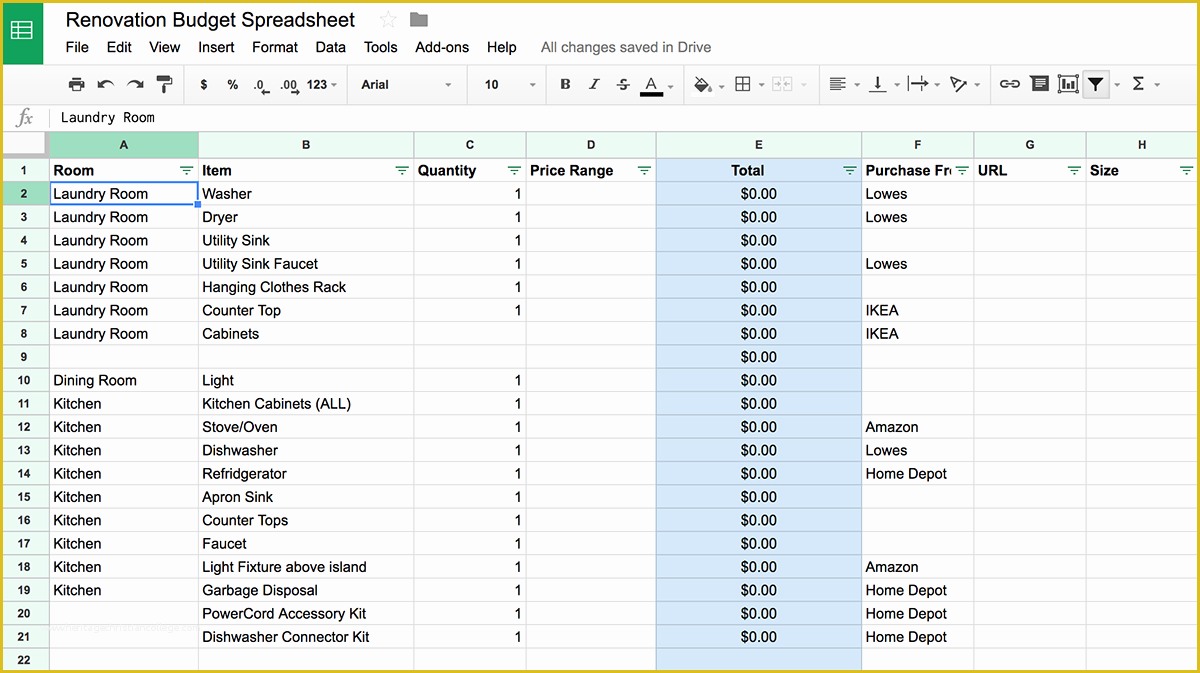Image resolution: width=1200 pixels, height=673 pixels.
Task: Select the Paint format roller
Action: [x=164, y=84]
